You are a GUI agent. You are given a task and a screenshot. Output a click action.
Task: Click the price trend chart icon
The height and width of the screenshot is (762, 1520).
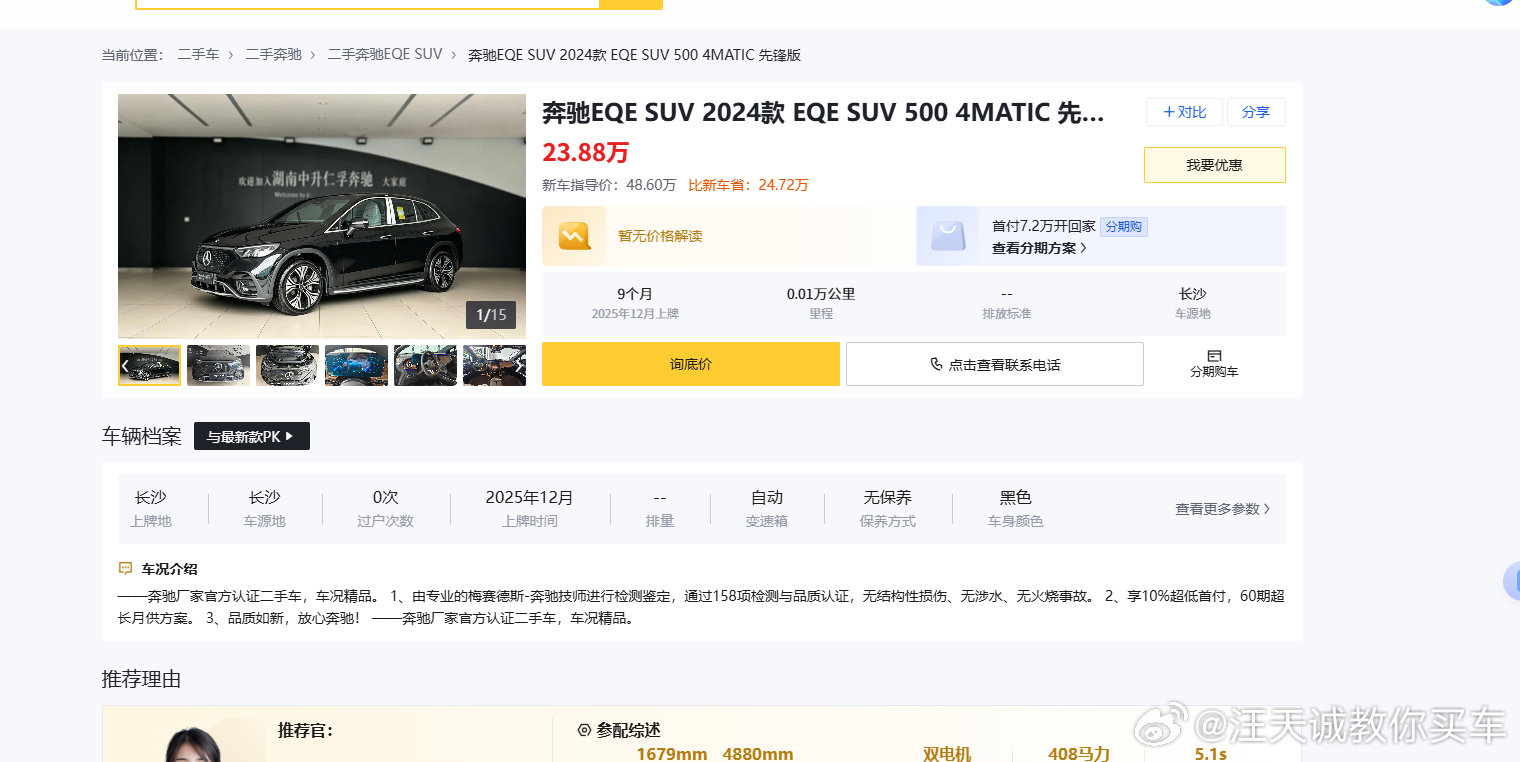click(574, 236)
